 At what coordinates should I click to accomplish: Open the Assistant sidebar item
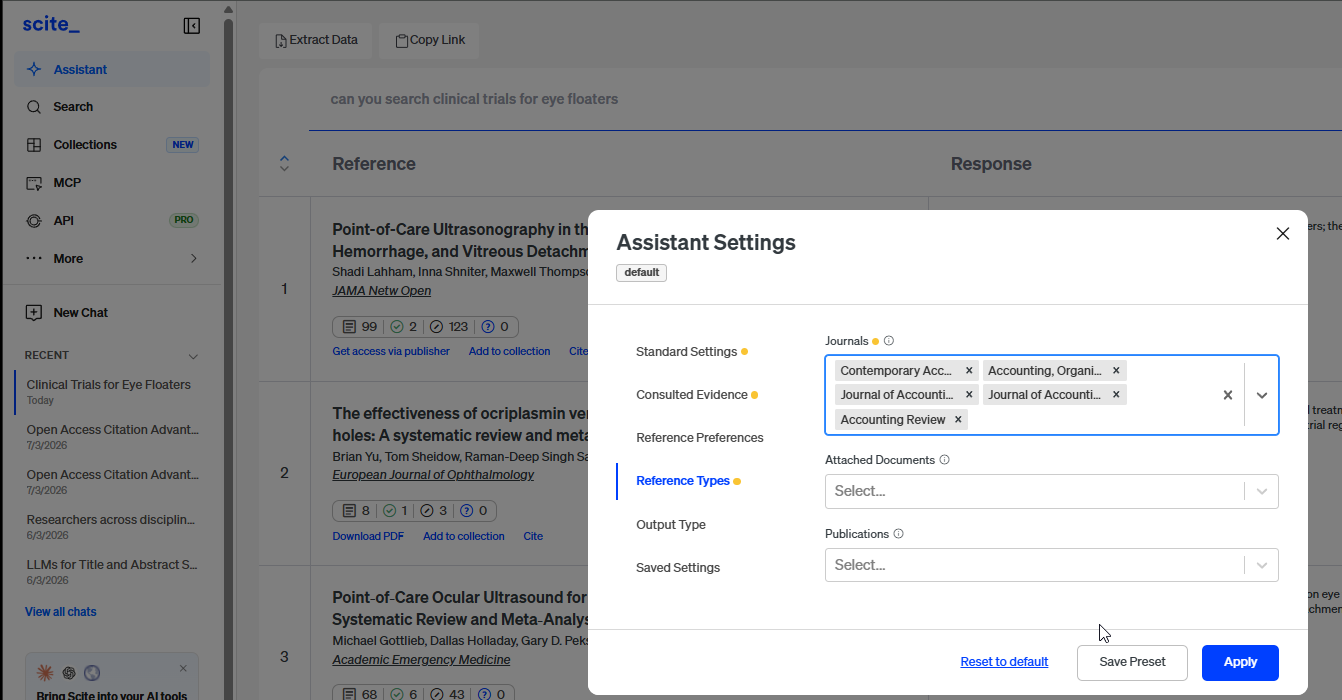[x=112, y=70]
